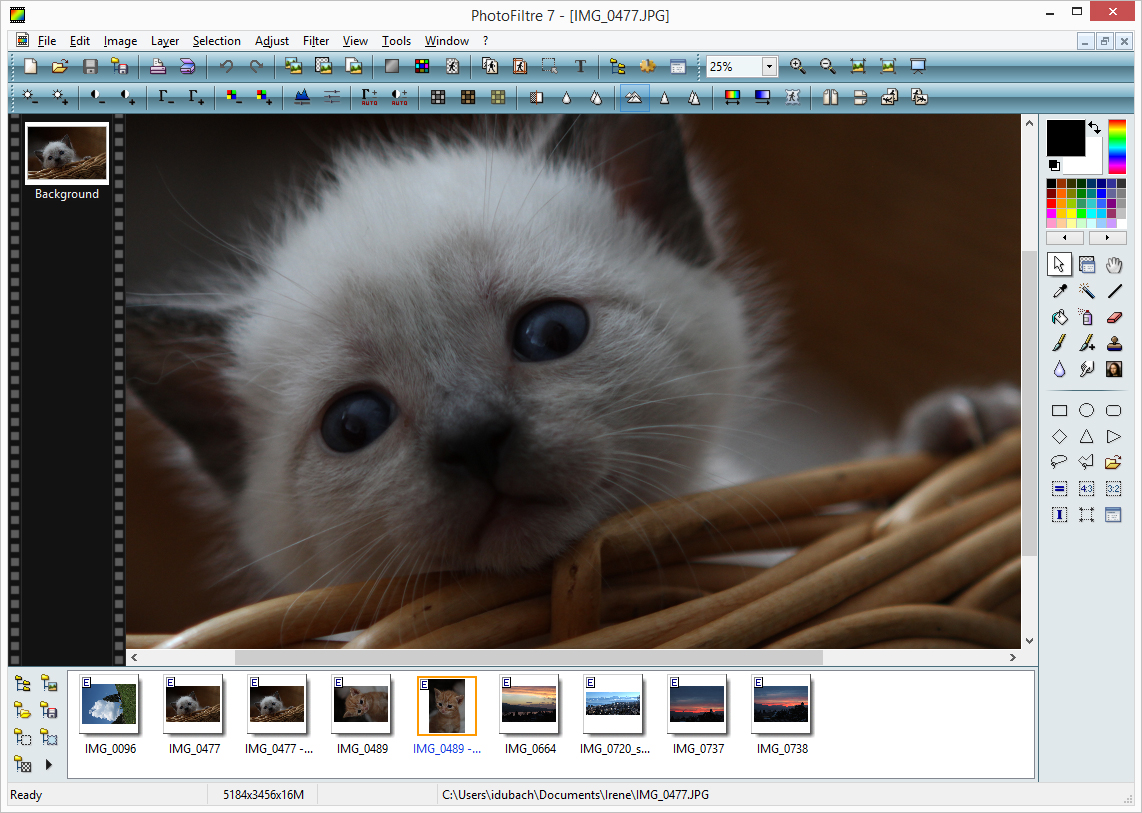Choose the Blur water drop tool in palette
Viewport: 1142px width, 813px height.
[x=1060, y=369]
